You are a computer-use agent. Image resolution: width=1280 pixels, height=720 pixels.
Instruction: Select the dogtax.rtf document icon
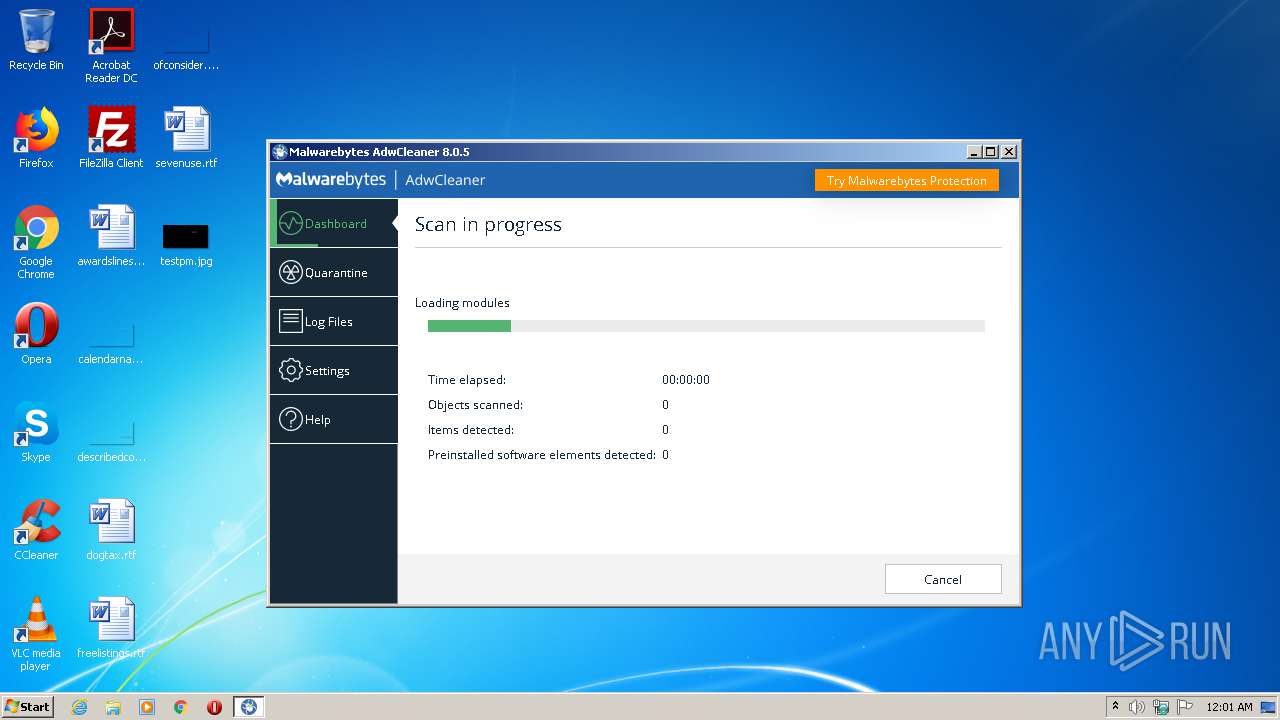111,530
